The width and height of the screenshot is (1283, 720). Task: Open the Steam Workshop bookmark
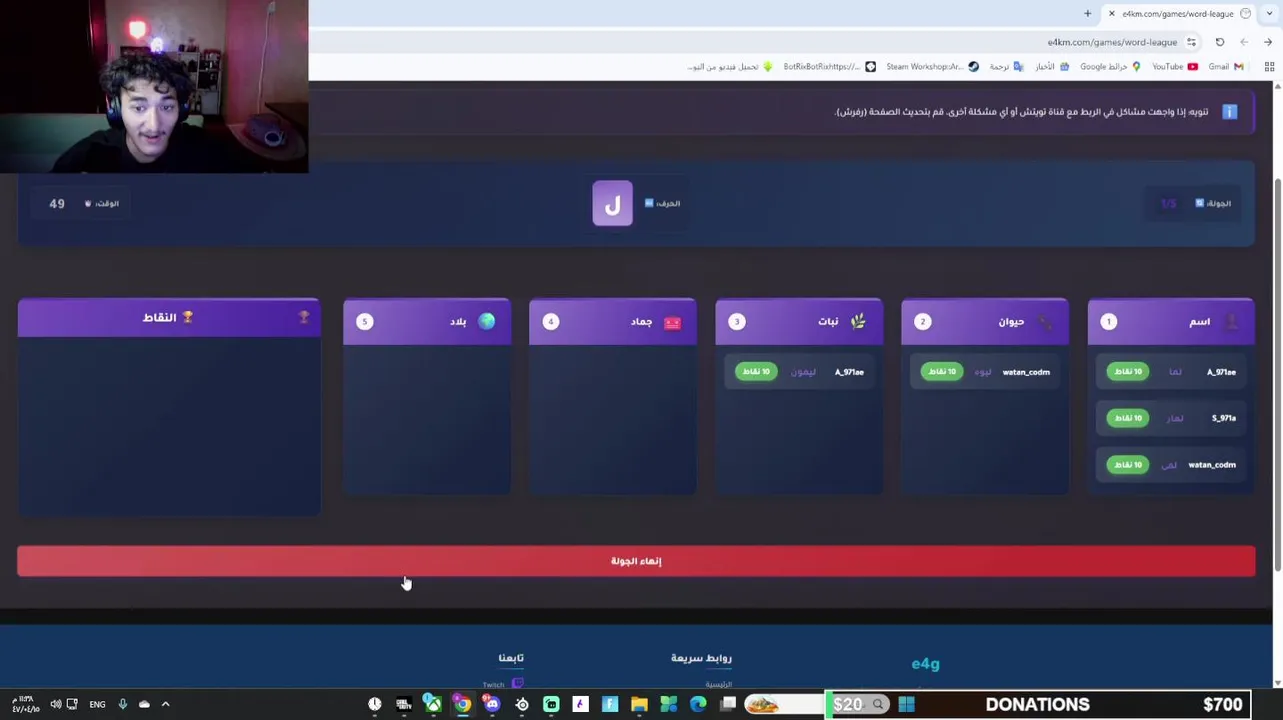[932, 67]
